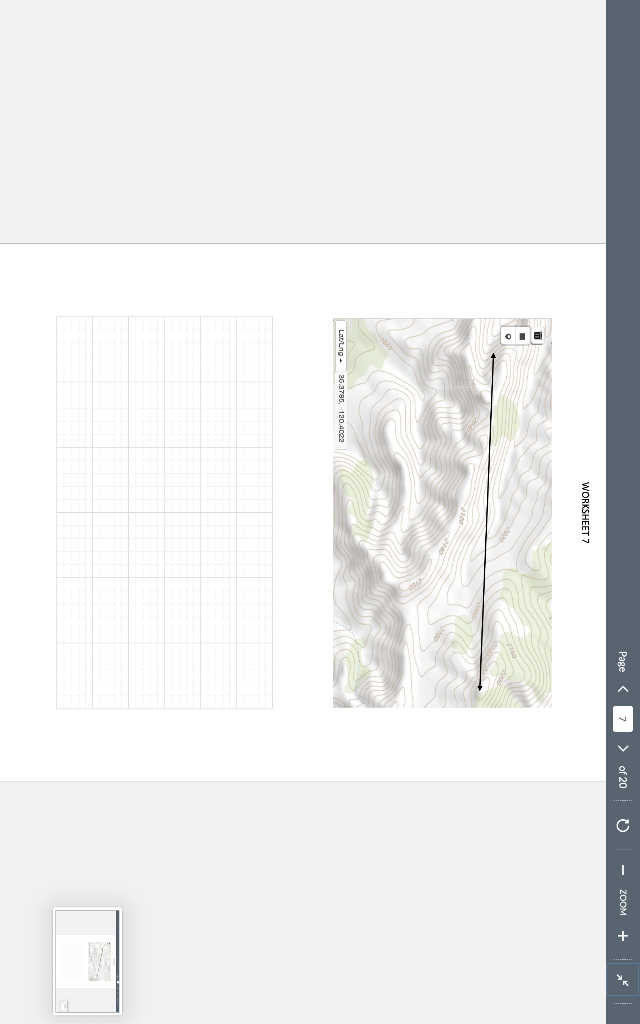Click the topographic contour map image
The image size is (640, 1024).
pos(442,513)
